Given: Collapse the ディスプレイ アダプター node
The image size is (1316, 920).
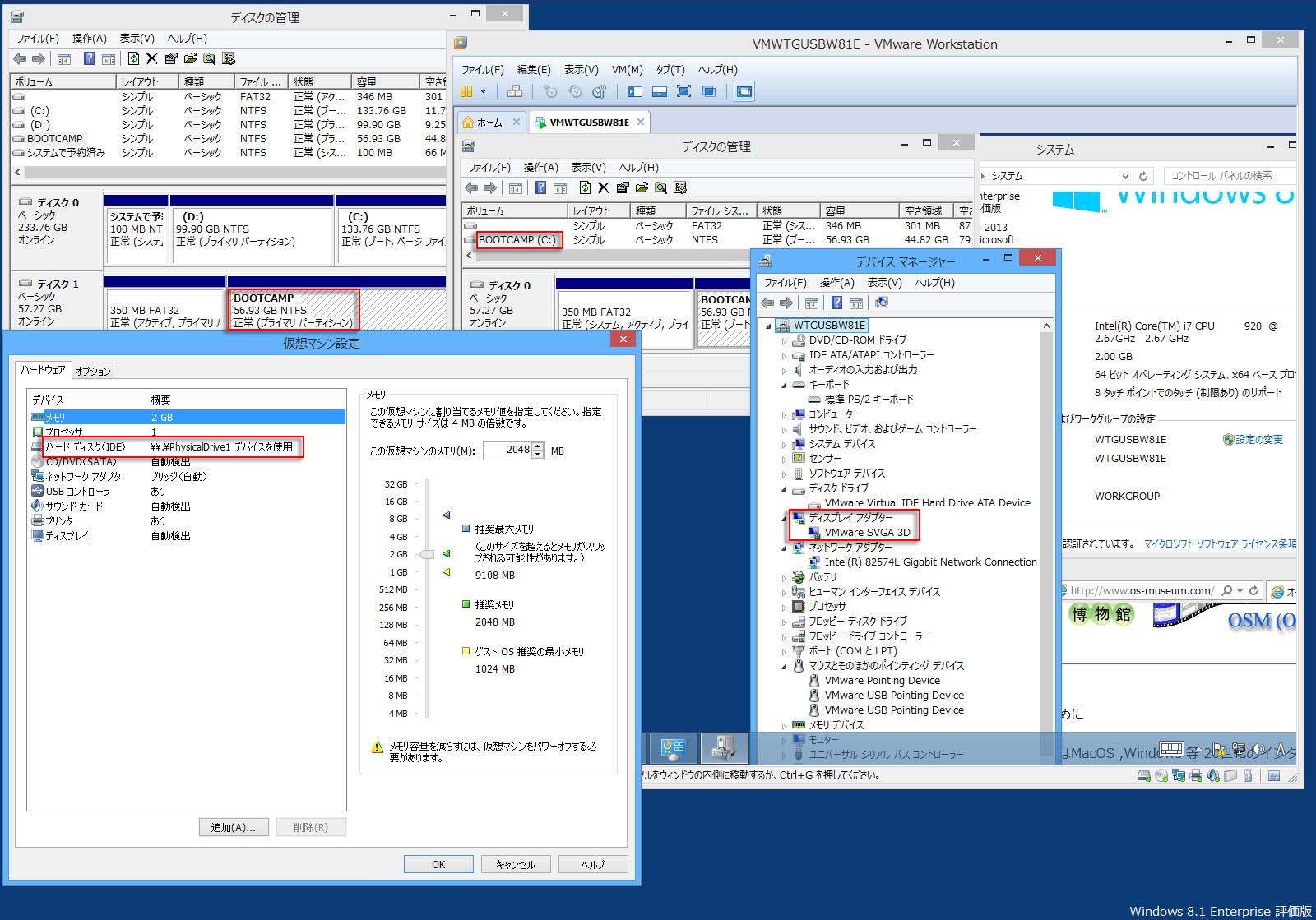Looking at the screenshot, I should tap(784, 518).
